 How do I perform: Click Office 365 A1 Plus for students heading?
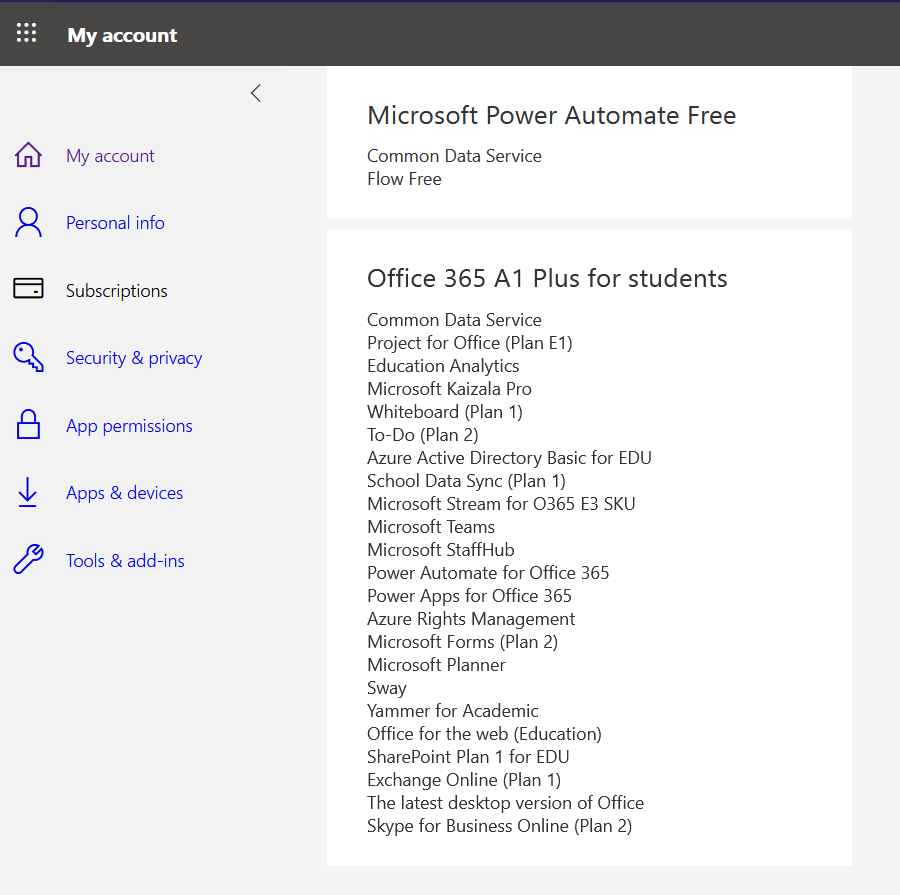547,278
